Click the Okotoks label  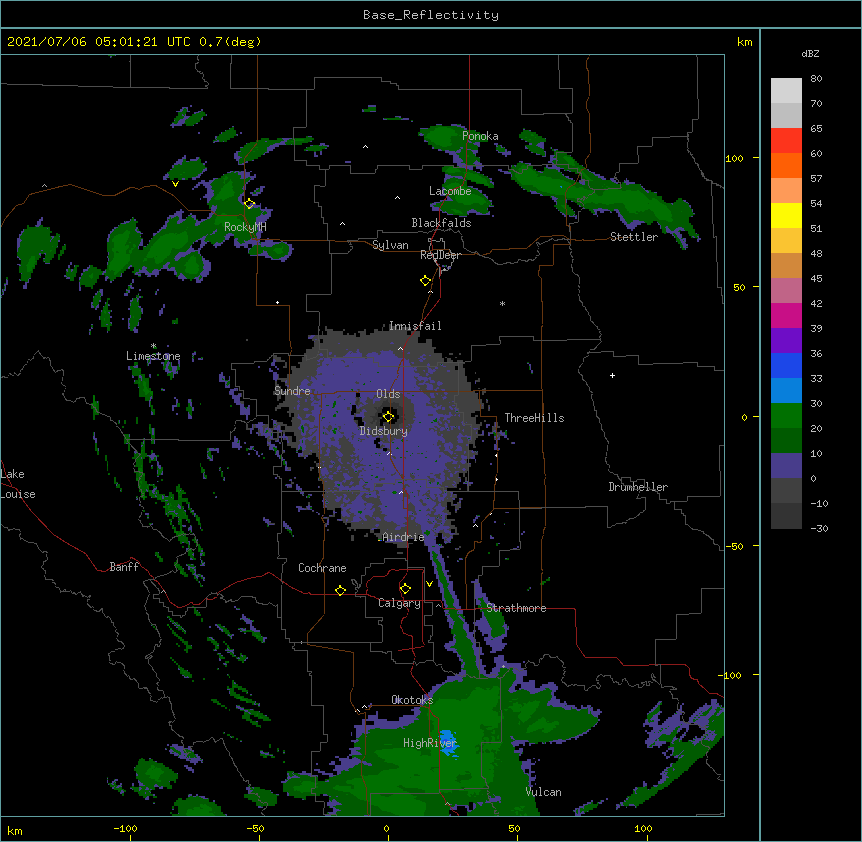pos(412,700)
